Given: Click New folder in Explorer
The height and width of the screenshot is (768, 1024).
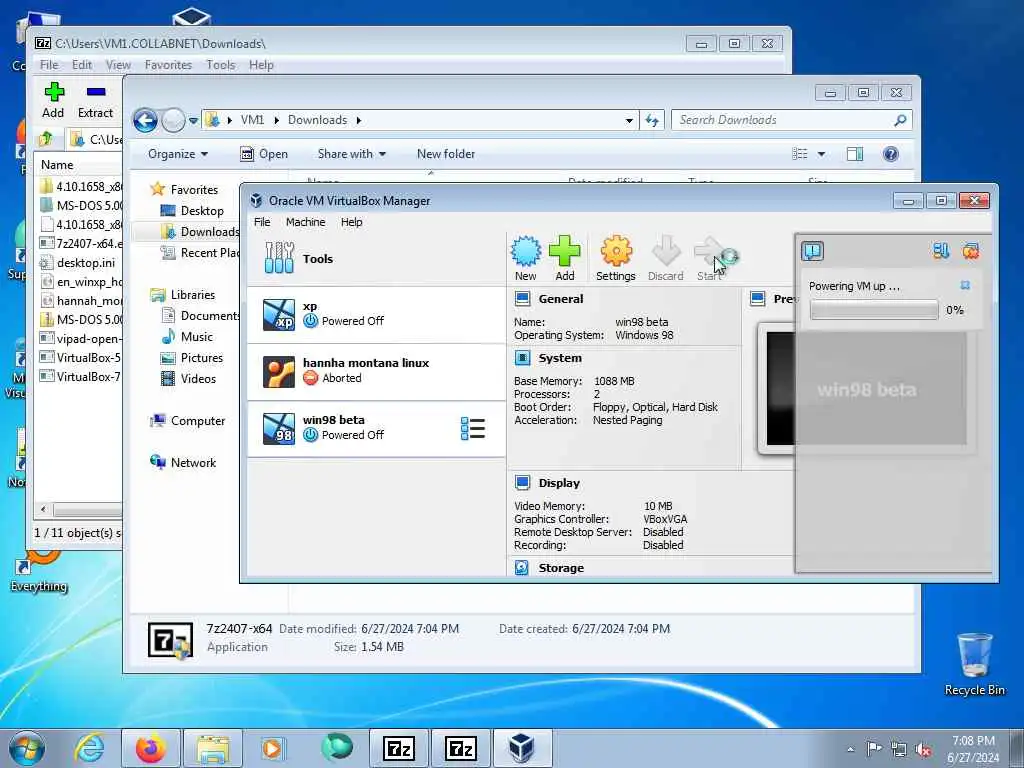Looking at the screenshot, I should point(446,154).
